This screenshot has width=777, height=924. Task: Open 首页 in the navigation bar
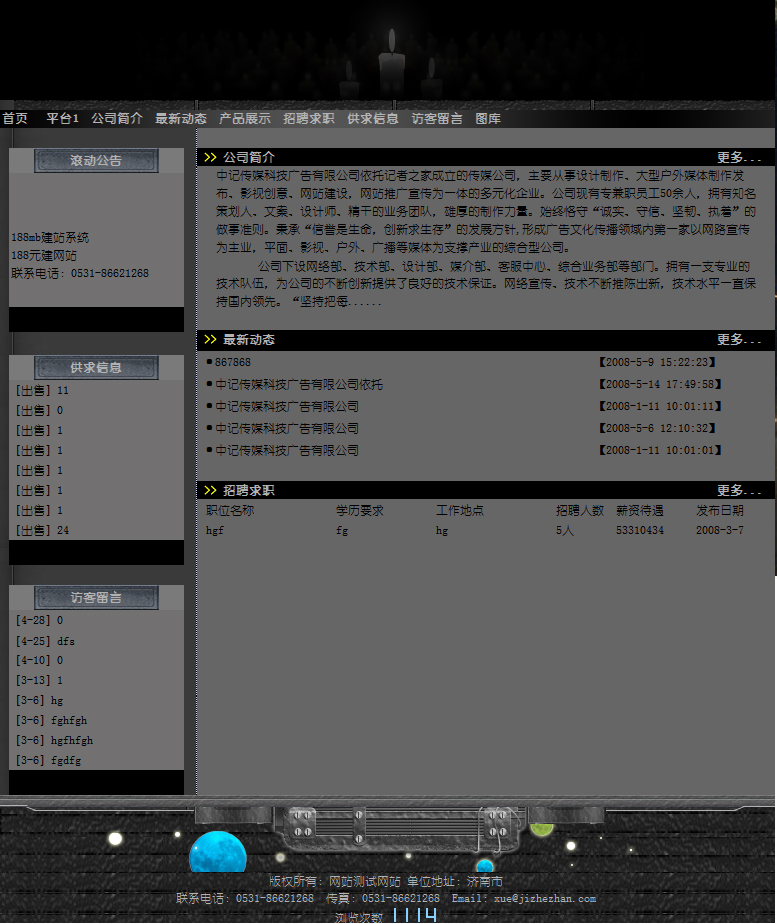[x=15, y=119]
